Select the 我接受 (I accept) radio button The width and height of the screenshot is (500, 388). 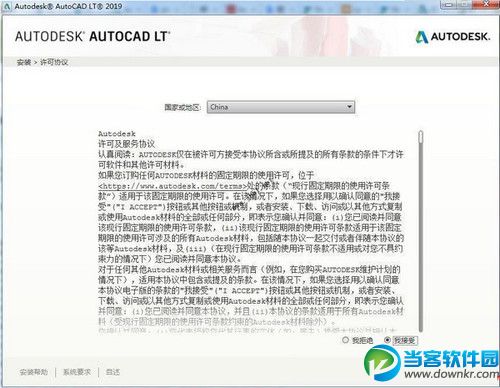click(x=387, y=340)
